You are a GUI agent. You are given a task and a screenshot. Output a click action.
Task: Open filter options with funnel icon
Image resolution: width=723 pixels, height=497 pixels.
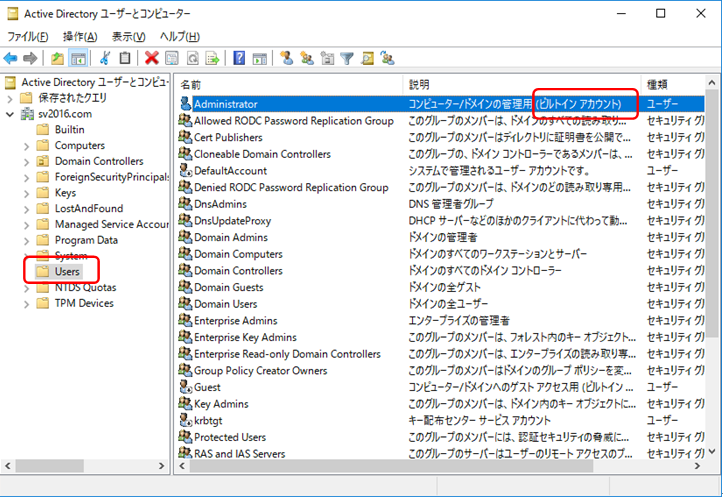347,59
